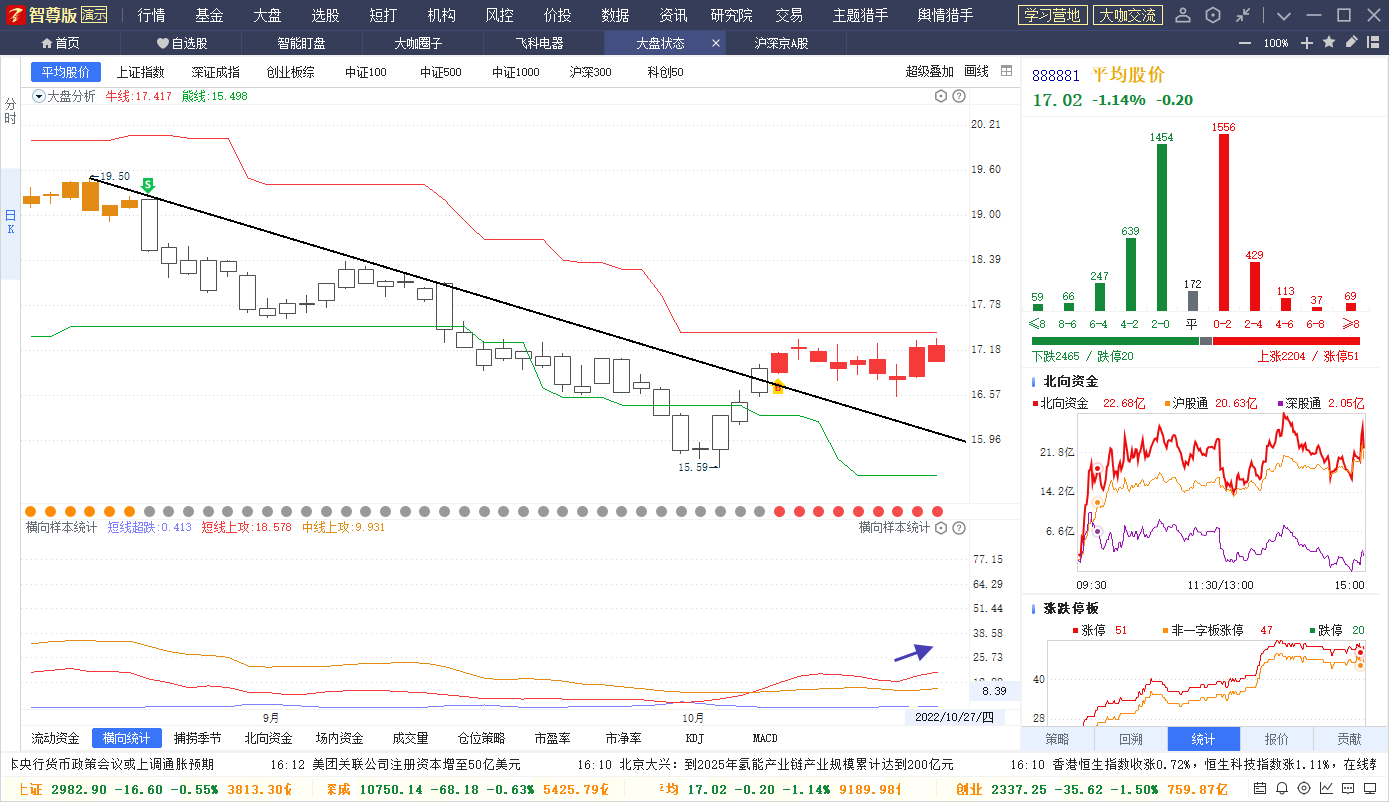
Task: Show 流动资金 indicator
Action: coord(55,738)
